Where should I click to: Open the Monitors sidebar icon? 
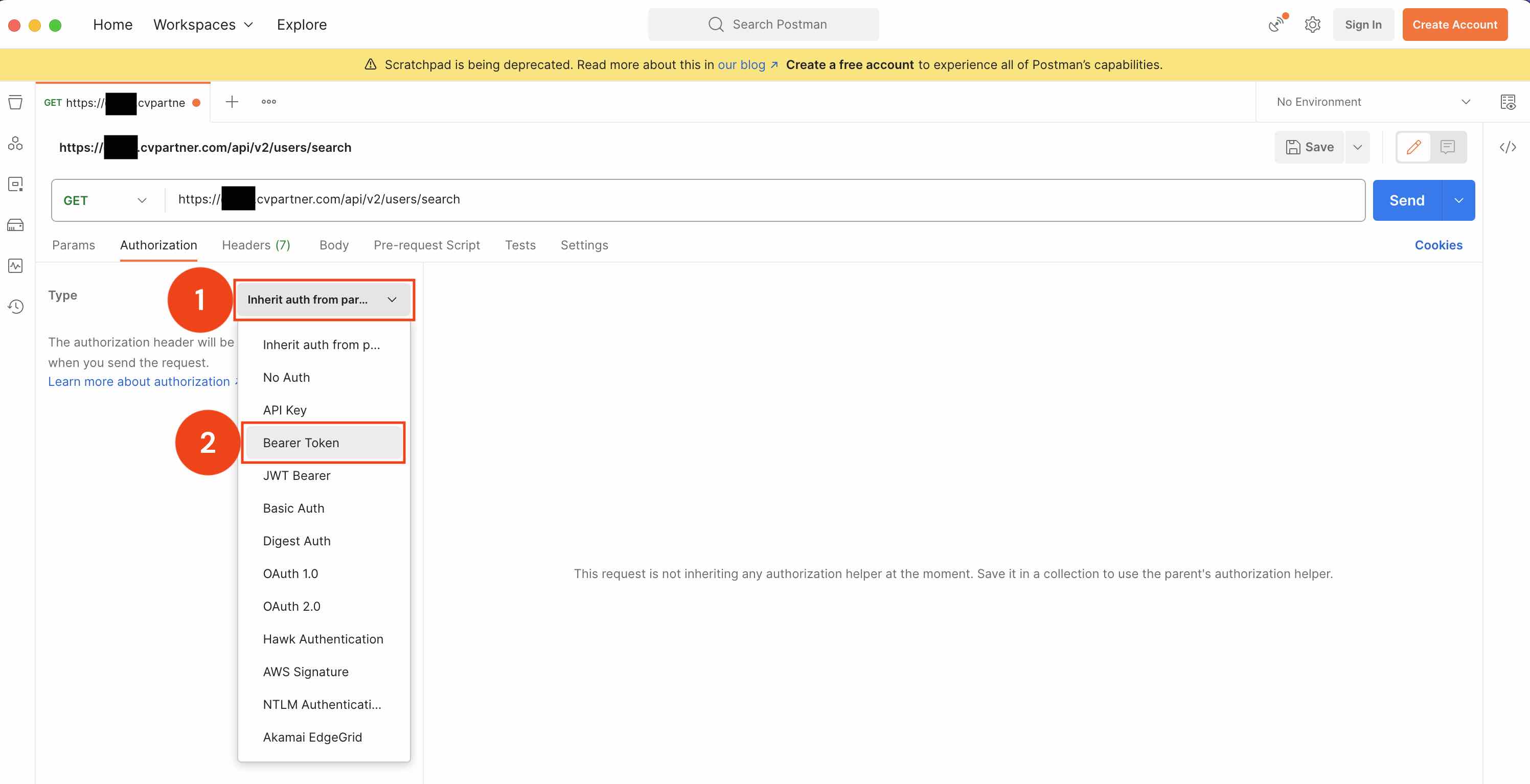(x=15, y=265)
